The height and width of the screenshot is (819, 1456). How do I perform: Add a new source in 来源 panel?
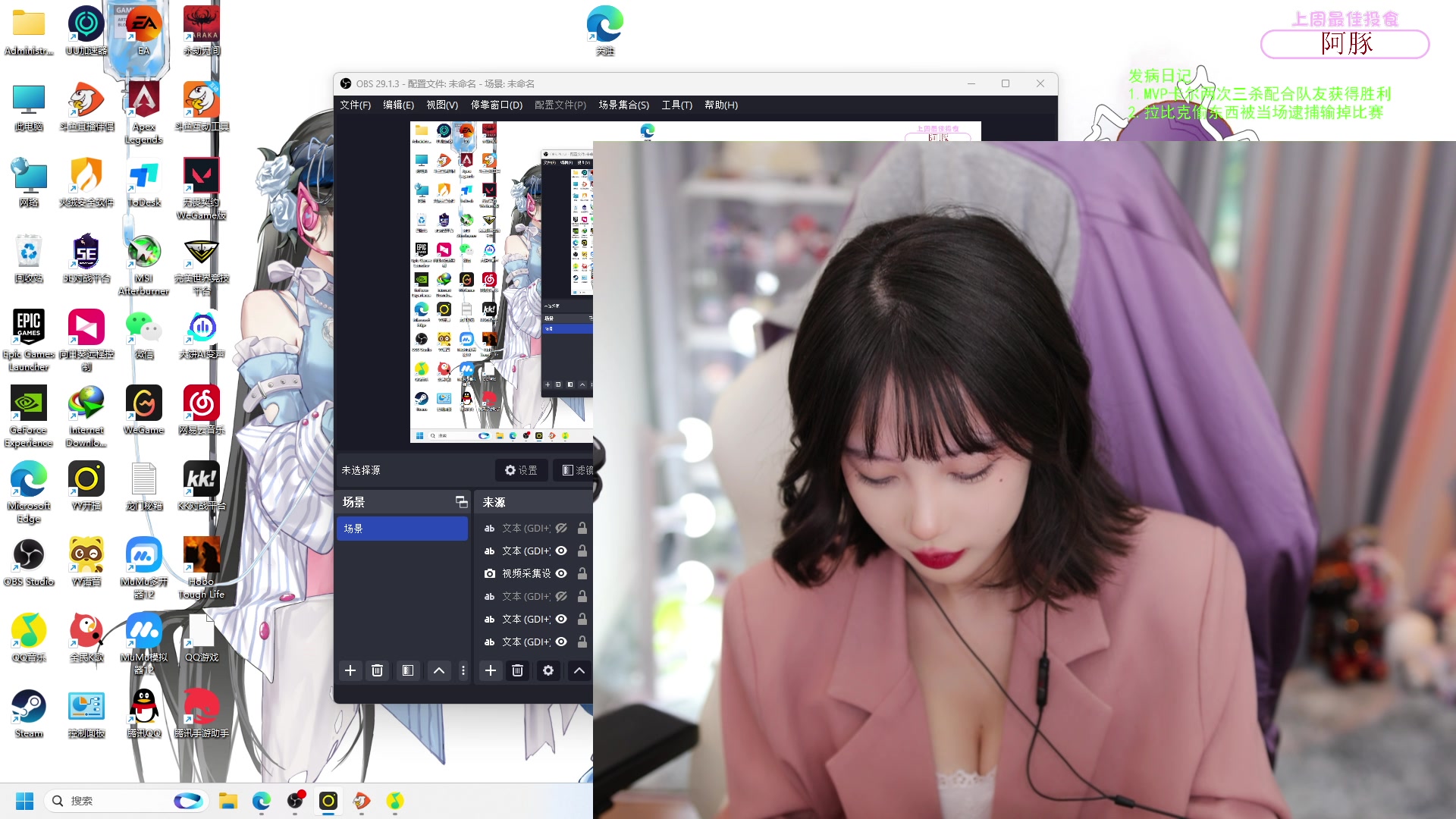click(491, 670)
